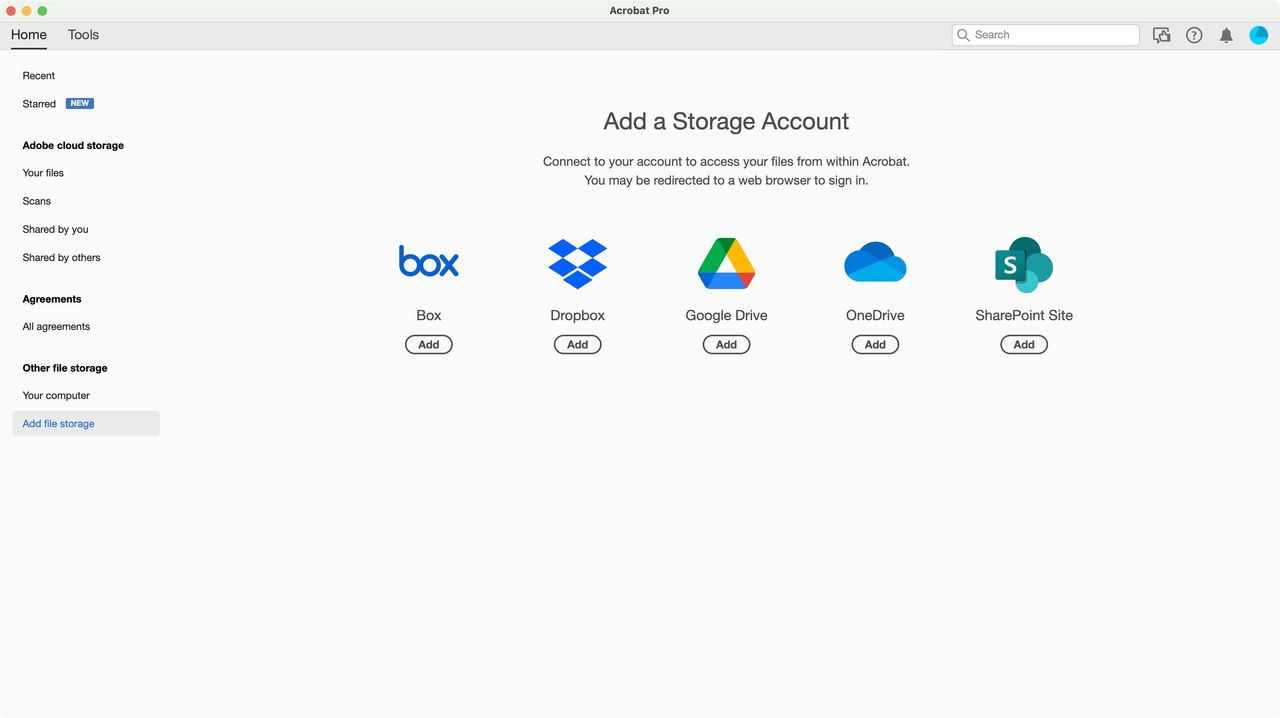Open Shared by you list
Screen dimensions: 1280x718
[56, 229]
